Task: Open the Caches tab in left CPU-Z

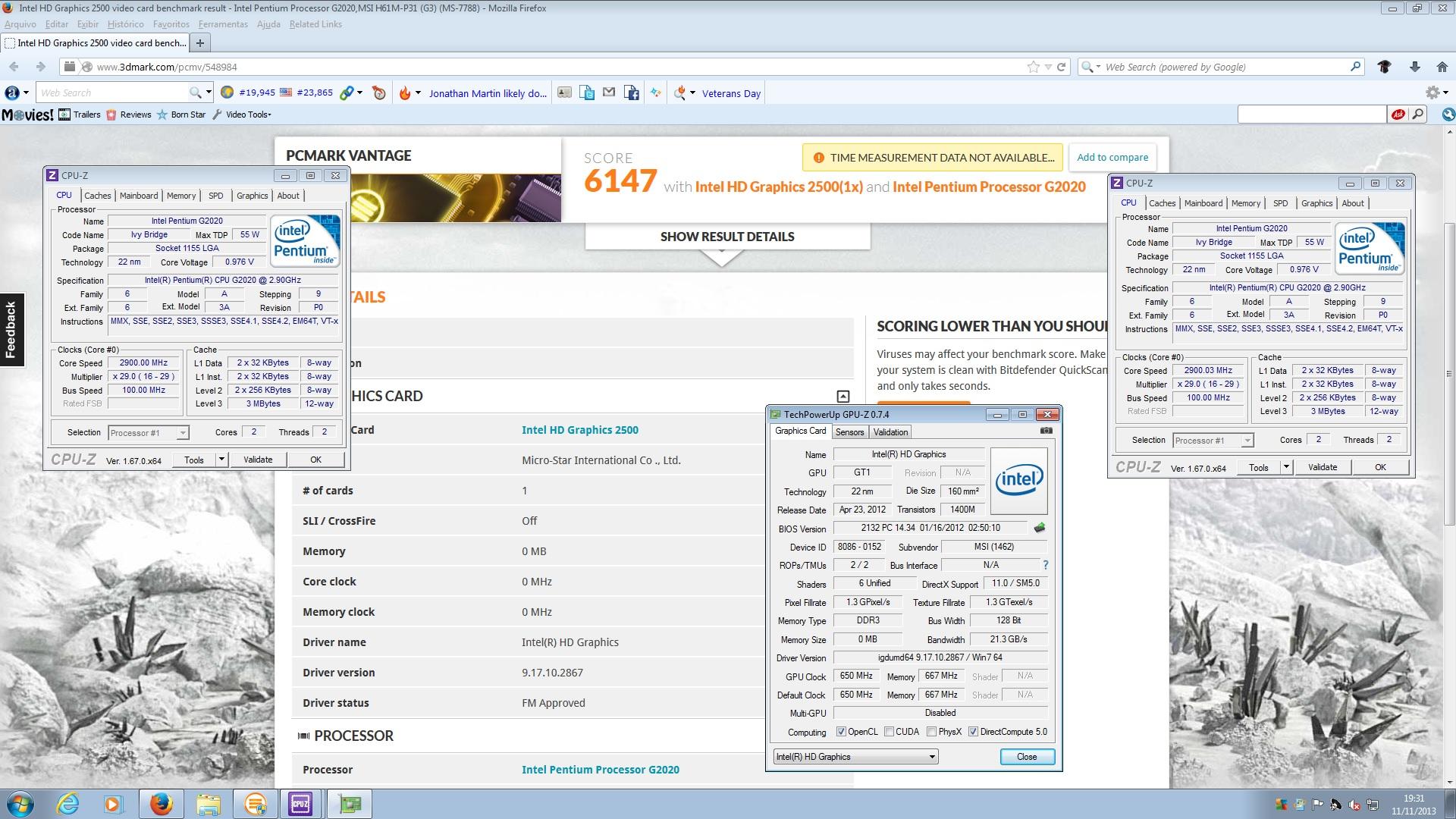Action: 98,196
